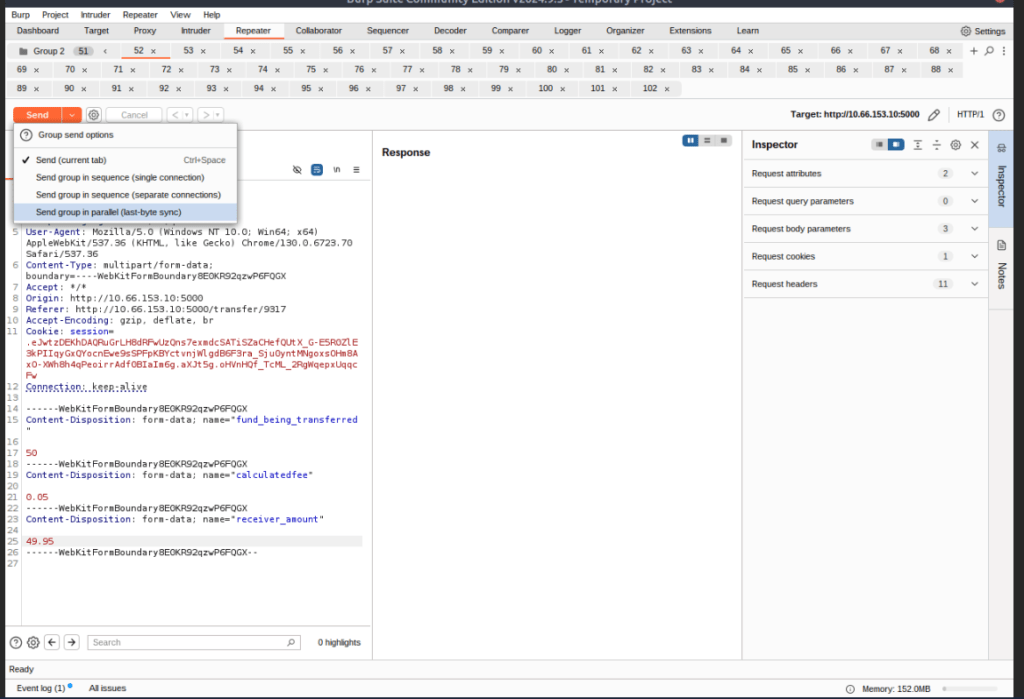The image size is (1024, 699).
Task: Select stacked horizontal response layout icon
Action: click(x=707, y=140)
